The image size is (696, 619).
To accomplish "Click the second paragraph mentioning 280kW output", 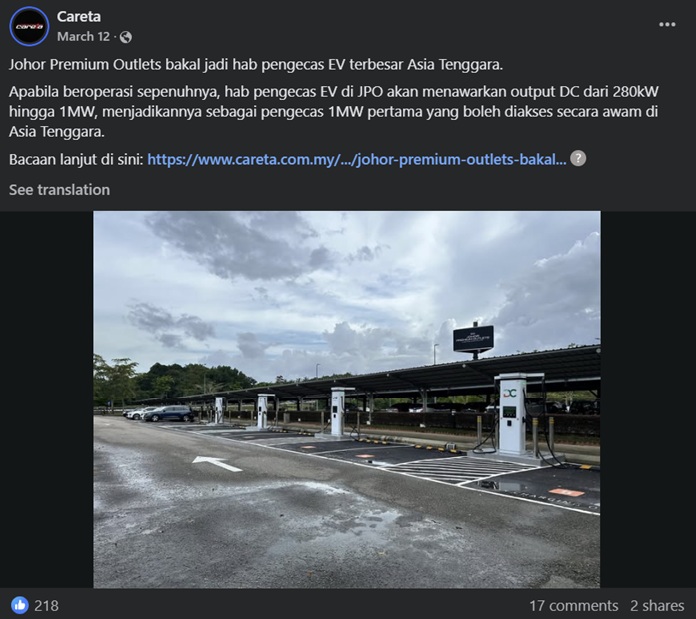I will tap(333, 112).
